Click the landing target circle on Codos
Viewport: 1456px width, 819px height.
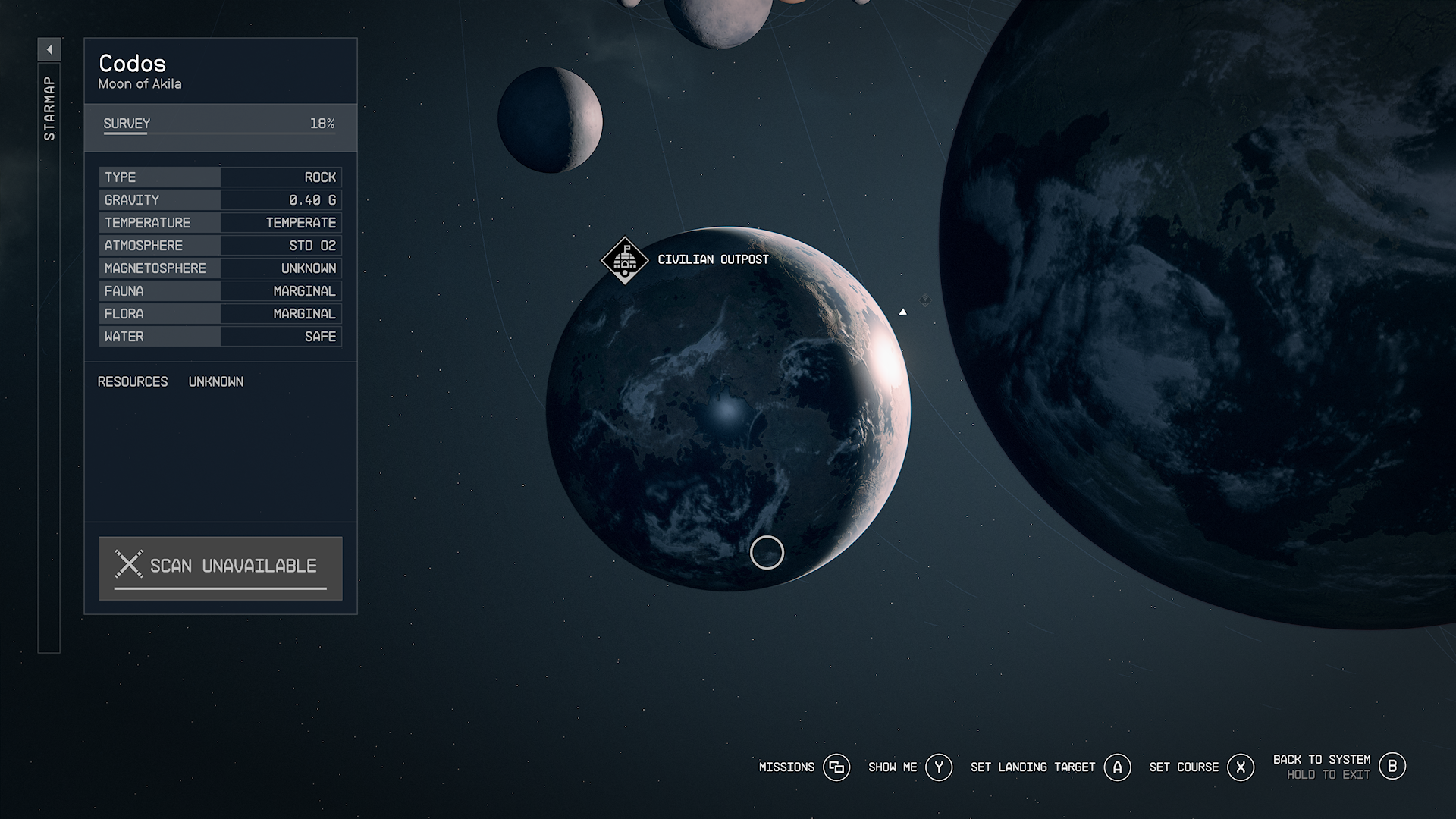tap(767, 552)
